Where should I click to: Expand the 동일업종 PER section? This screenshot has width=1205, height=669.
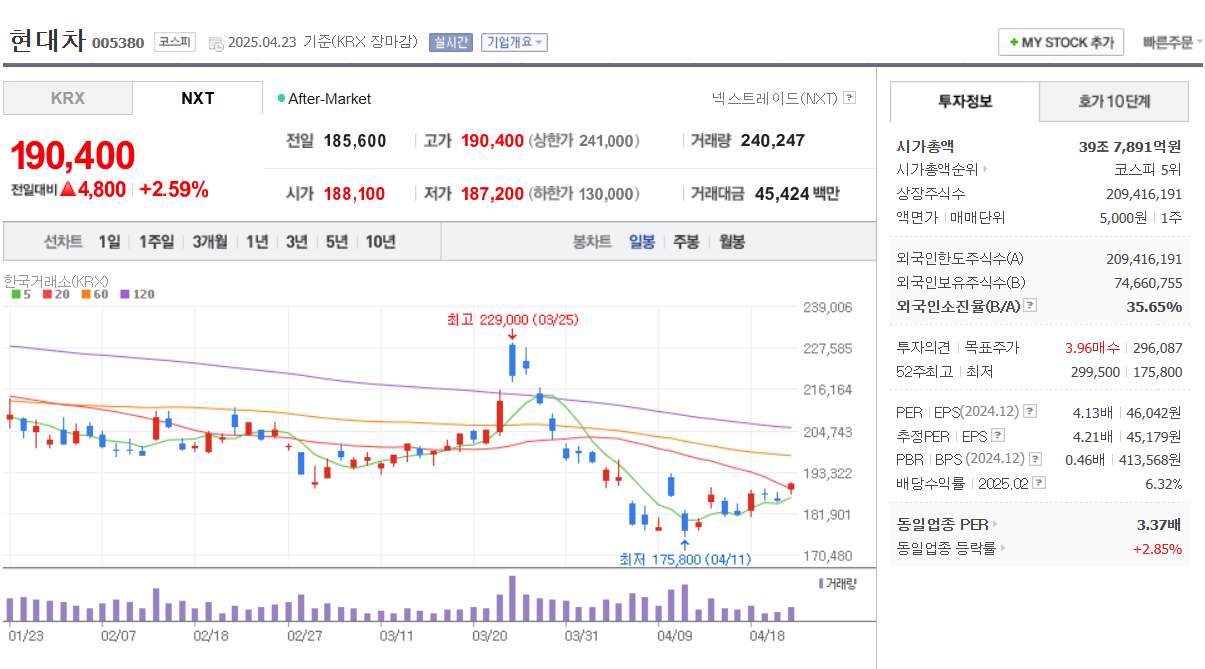point(994,523)
